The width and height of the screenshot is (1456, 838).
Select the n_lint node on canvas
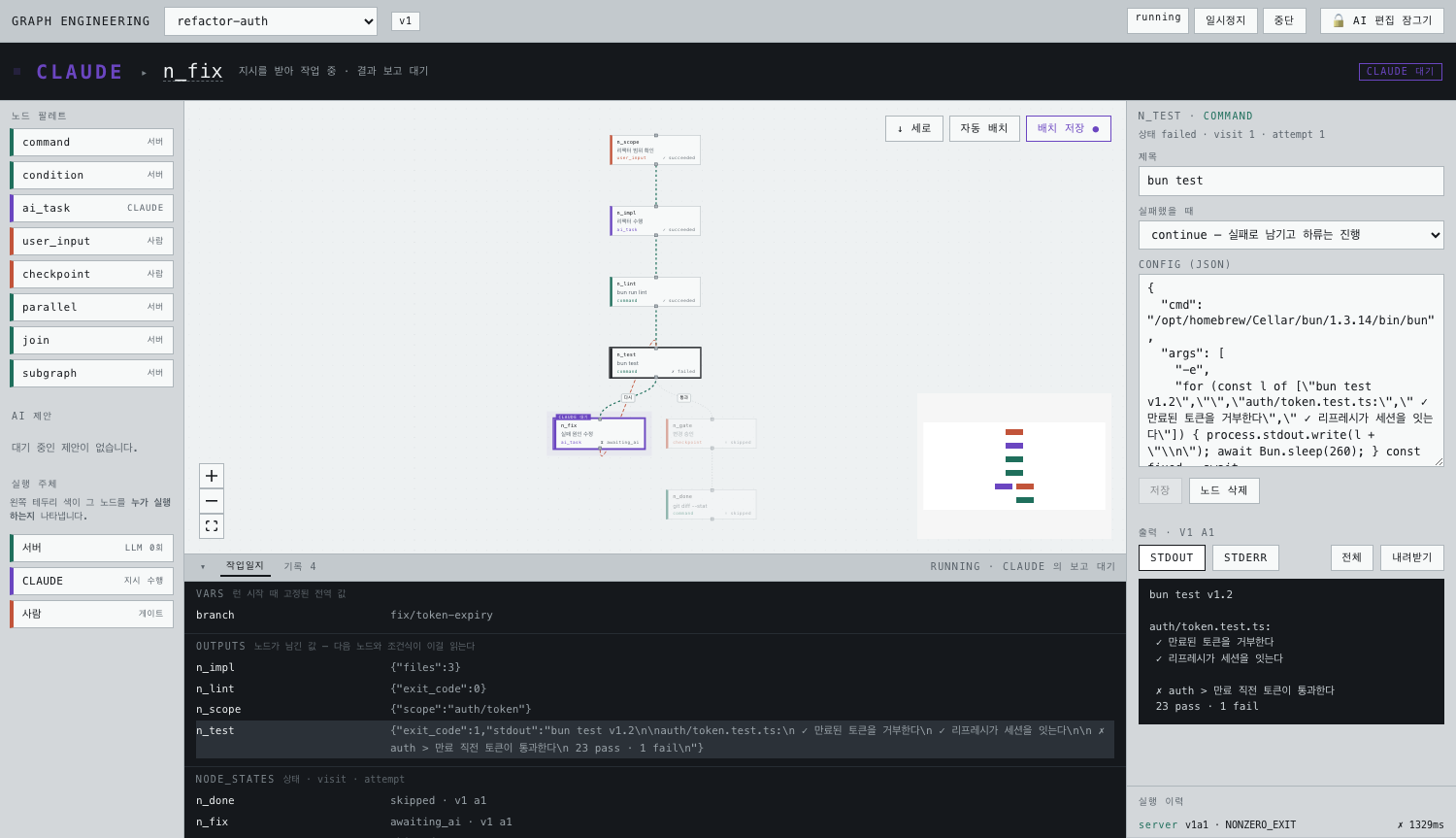(655, 292)
